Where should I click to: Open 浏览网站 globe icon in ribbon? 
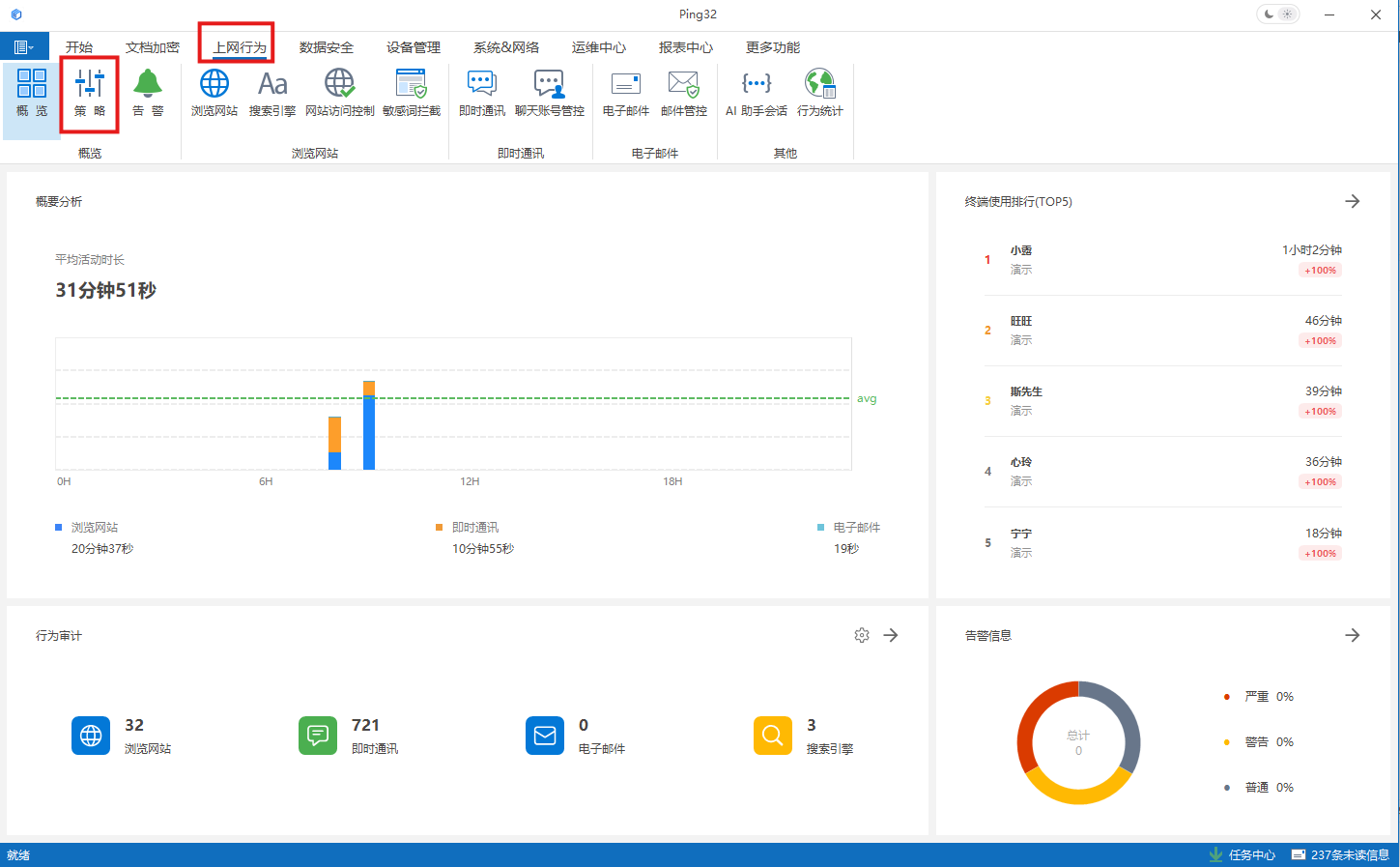[x=214, y=93]
